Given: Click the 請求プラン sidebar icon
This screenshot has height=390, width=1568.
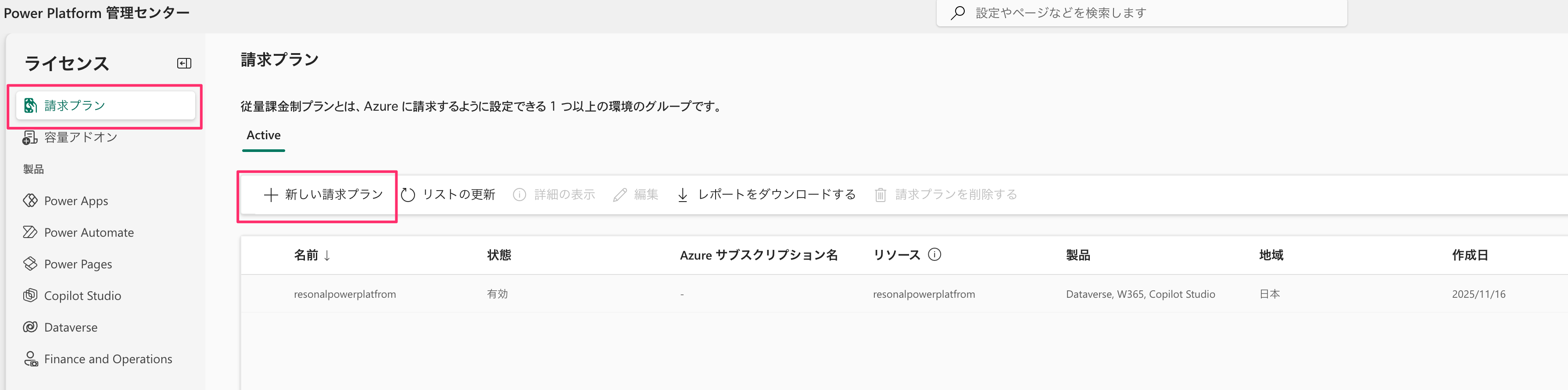Looking at the screenshot, I should 30,105.
